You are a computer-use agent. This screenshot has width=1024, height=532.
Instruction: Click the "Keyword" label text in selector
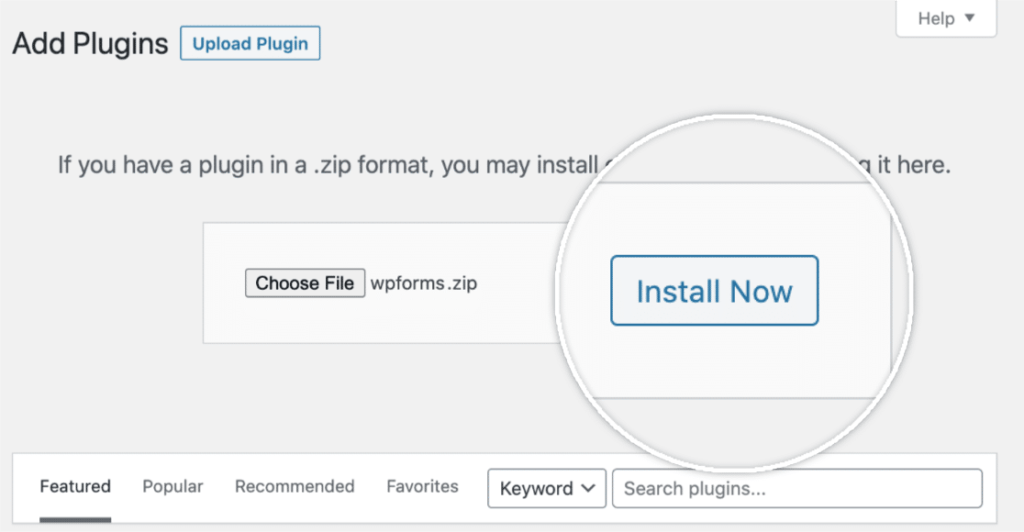536,488
